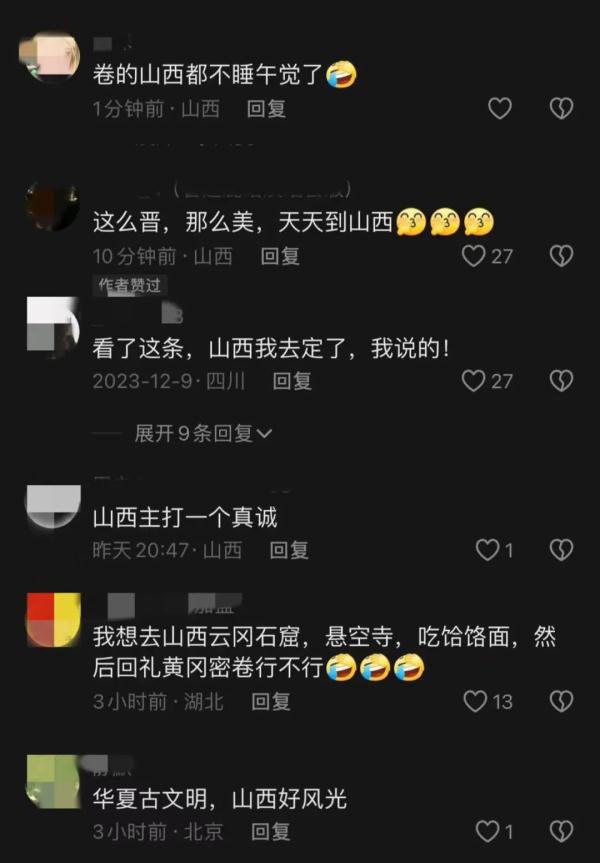Screen dimensions: 600x863
Task: Like the comment 华夏古文明，山西好风光
Action: coord(494,831)
